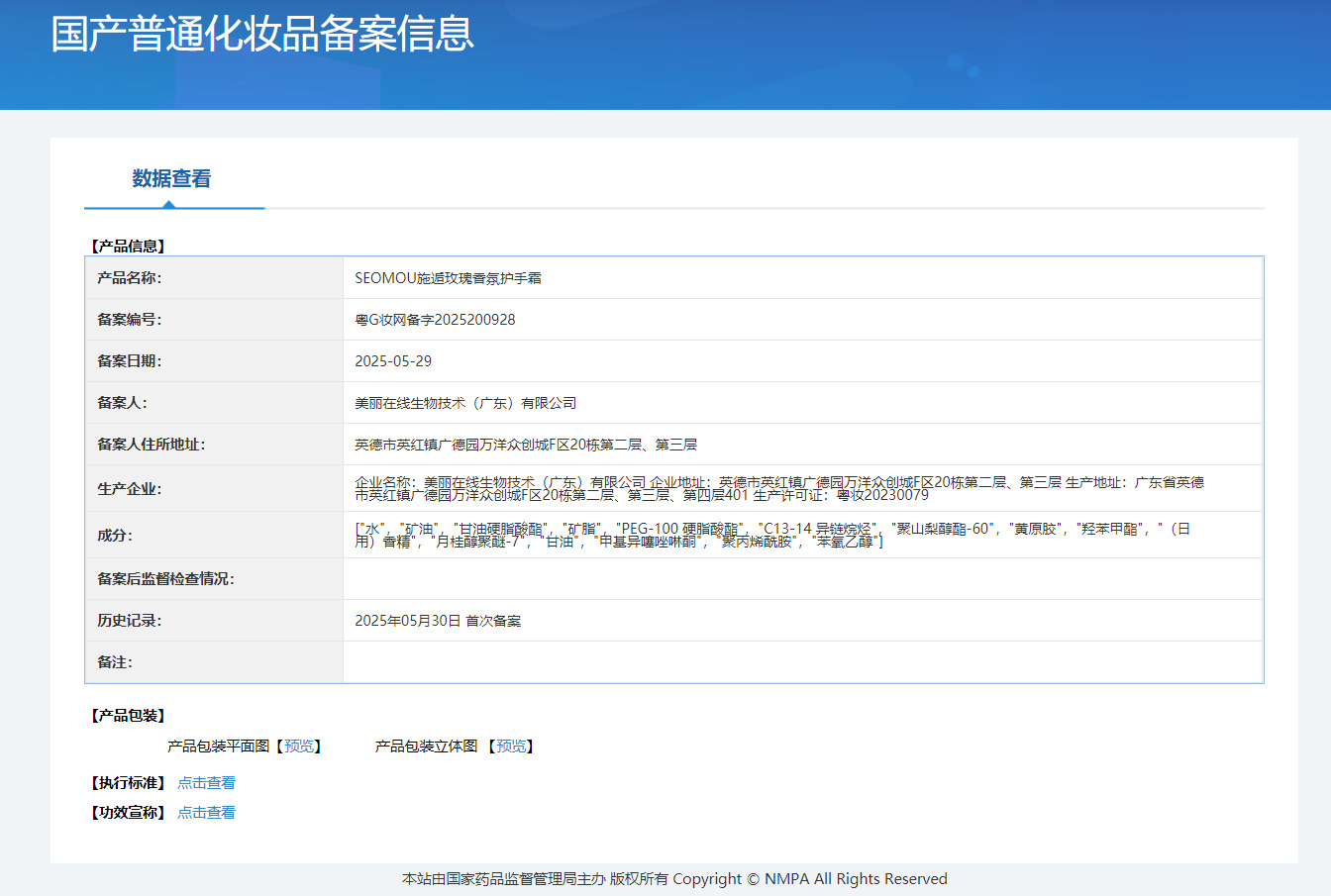The width and height of the screenshot is (1331, 896).
Task: Click the 【执行标准】 label
Action: (128, 782)
